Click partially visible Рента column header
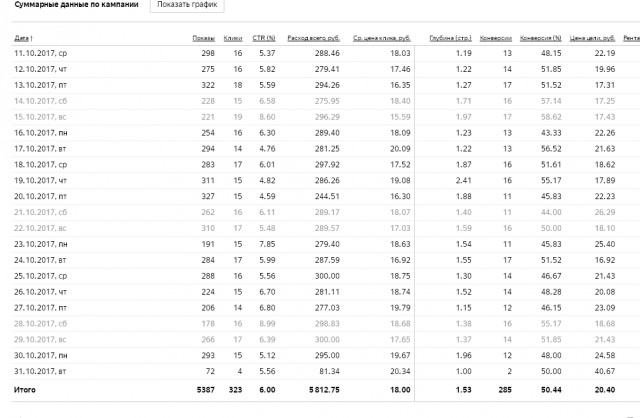 click(631, 38)
